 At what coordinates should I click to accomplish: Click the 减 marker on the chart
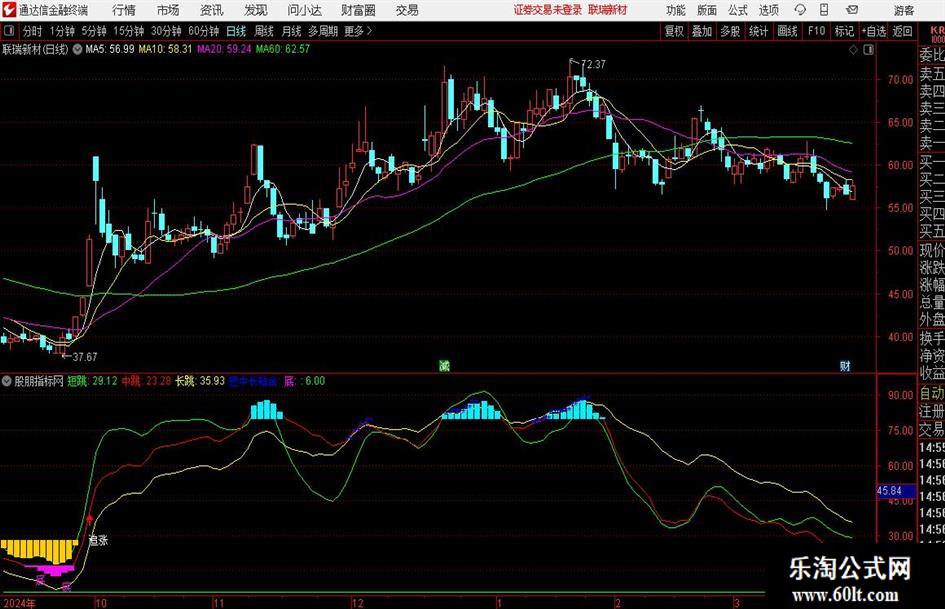[444, 365]
